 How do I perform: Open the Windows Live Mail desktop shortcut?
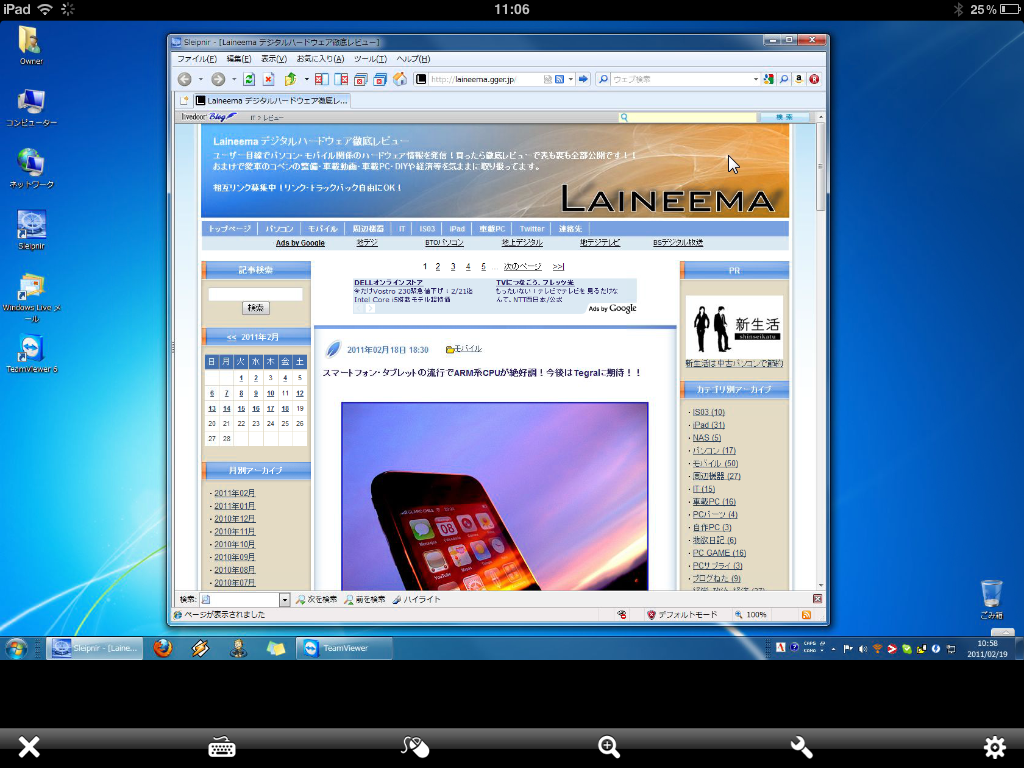[31, 298]
